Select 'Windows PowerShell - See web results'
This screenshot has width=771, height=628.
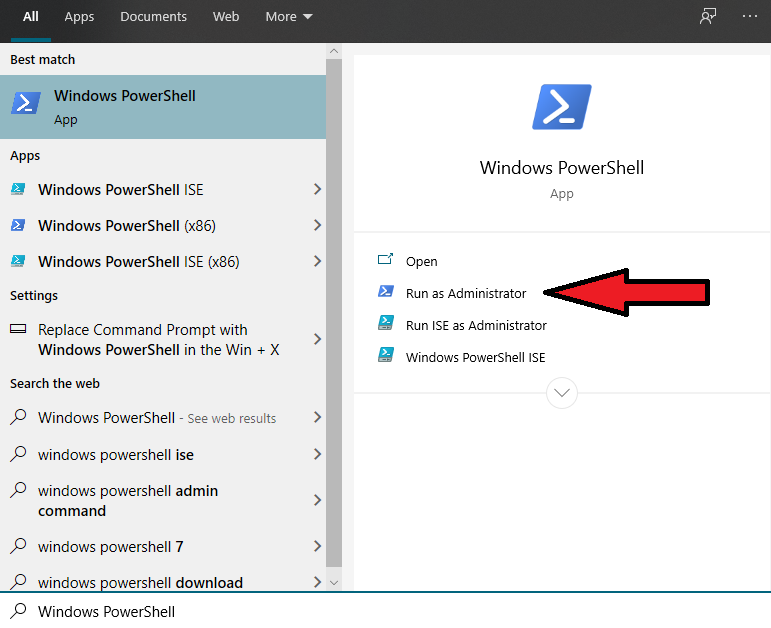click(163, 418)
